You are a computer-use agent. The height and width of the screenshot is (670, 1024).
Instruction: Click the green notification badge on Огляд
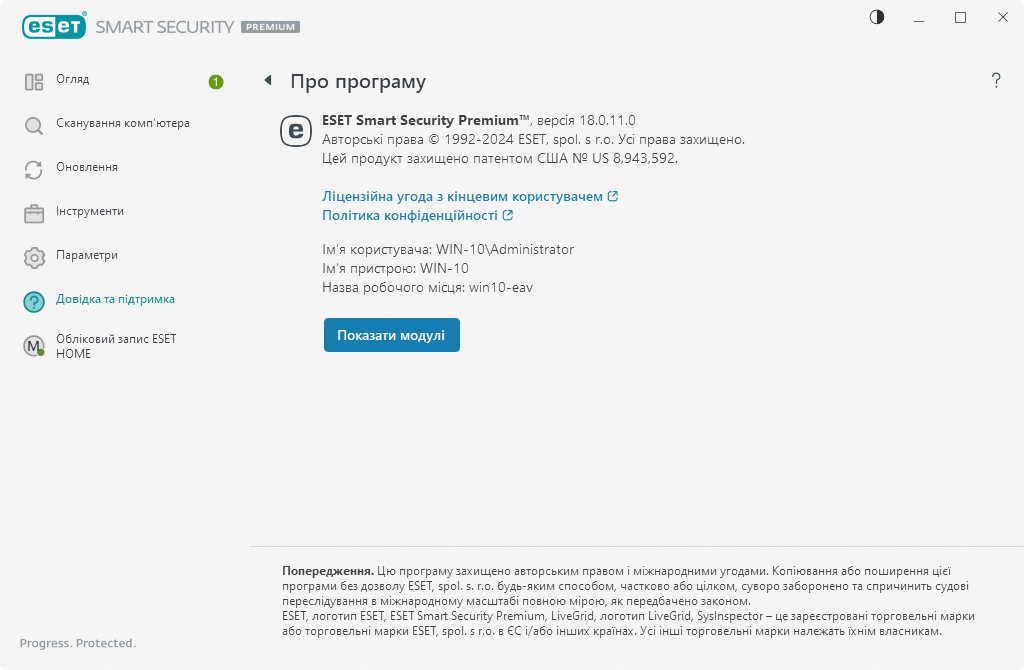click(216, 81)
